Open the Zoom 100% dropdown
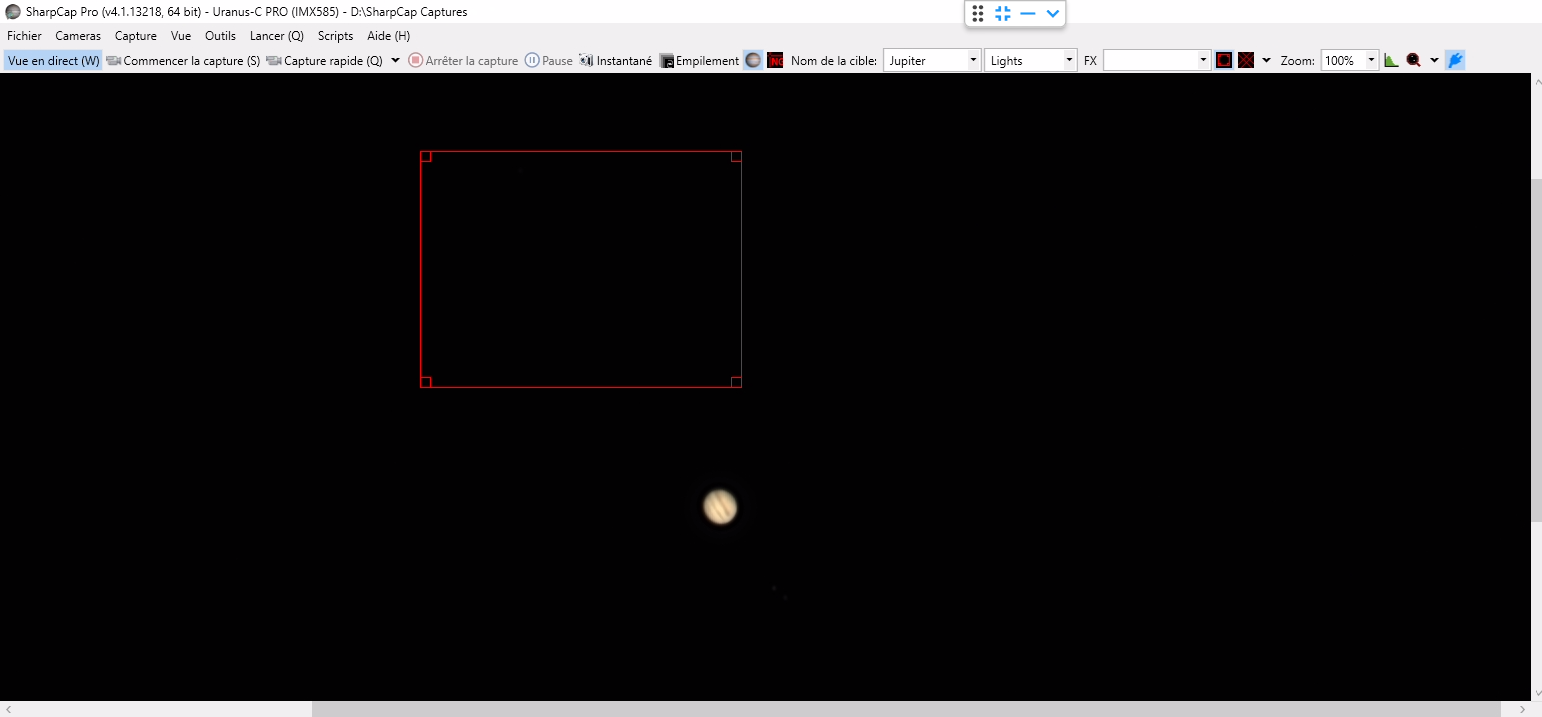The width and height of the screenshot is (1542, 717). click(x=1350, y=60)
